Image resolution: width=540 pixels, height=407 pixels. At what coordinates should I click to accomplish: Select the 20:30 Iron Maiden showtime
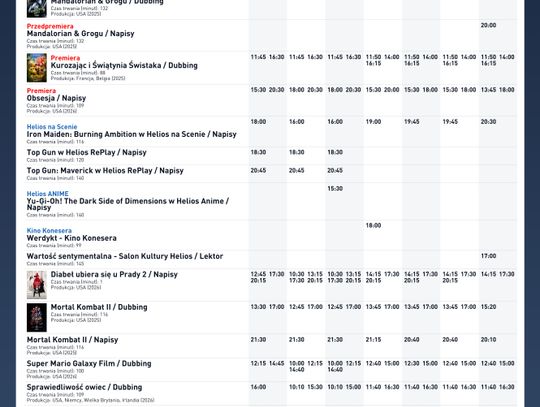[488, 122]
